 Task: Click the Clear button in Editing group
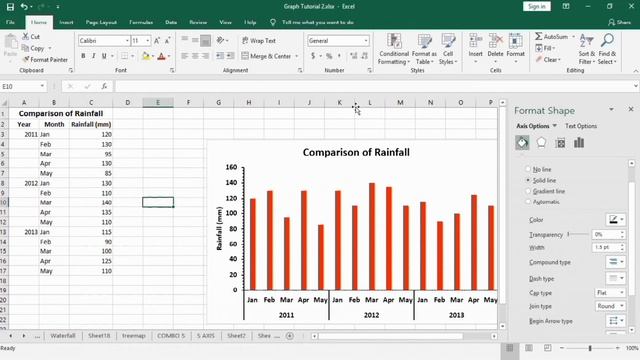(549, 60)
